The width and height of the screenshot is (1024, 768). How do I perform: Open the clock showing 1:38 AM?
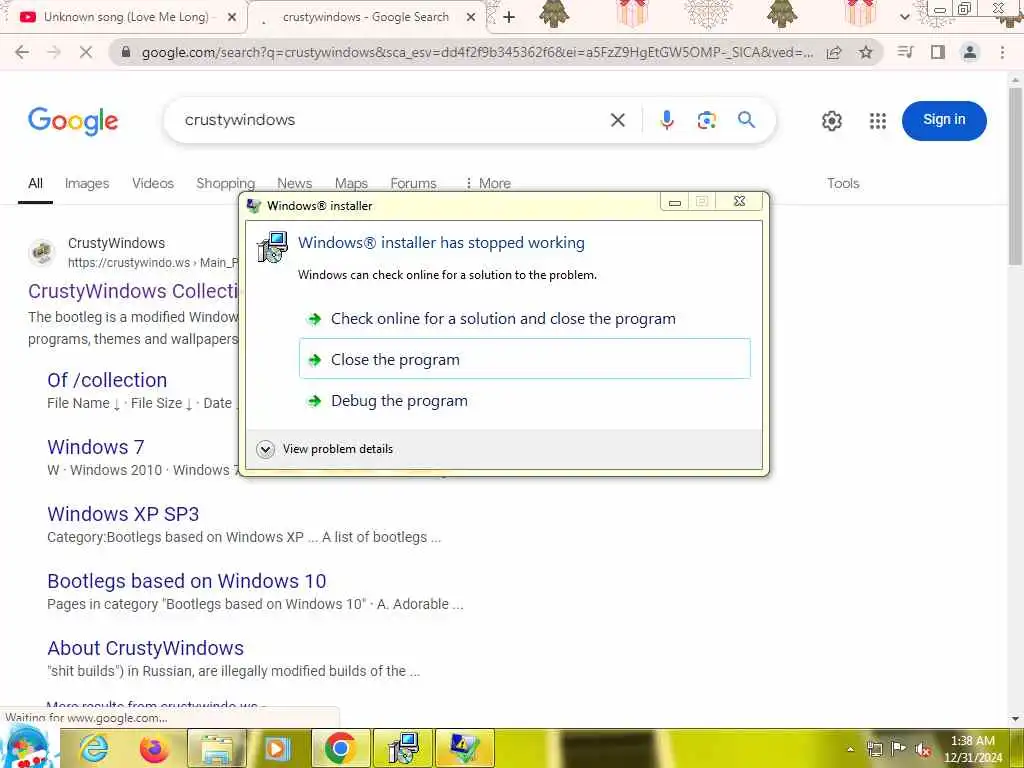click(x=972, y=749)
